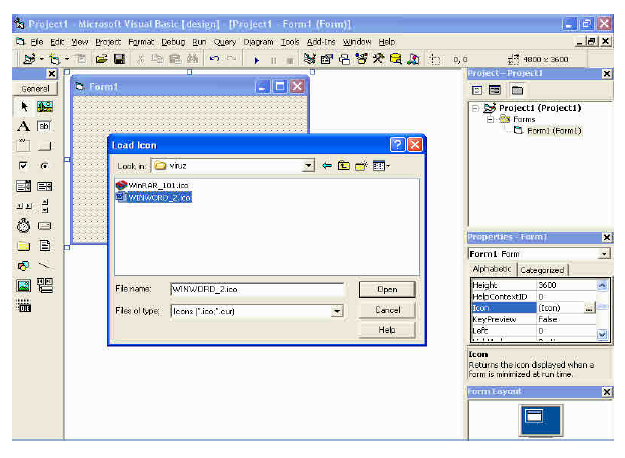625x458 pixels.
Task: Select the DriveListBox control in the toolbox
Action: pyautogui.click(x=45, y=226)
